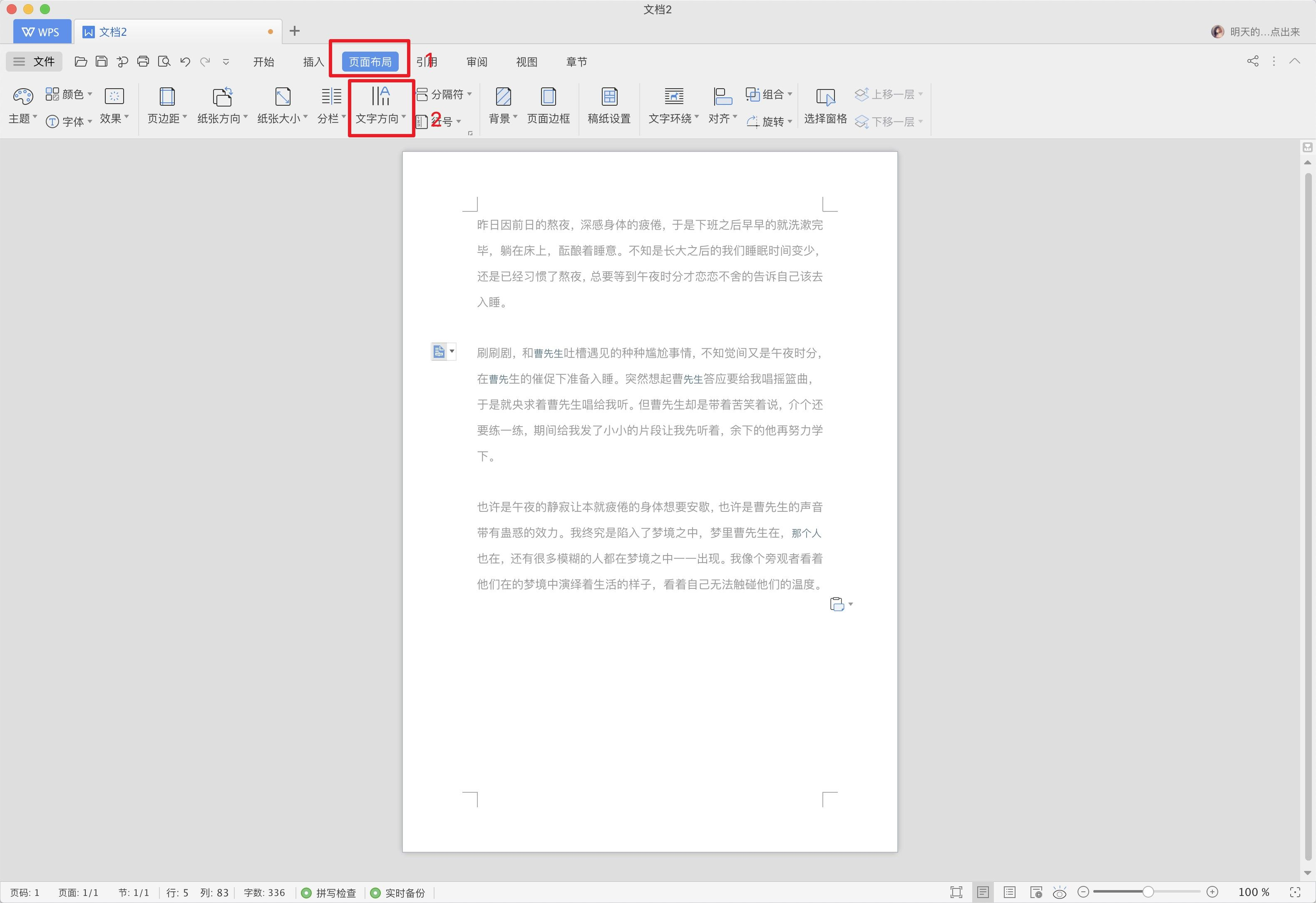Switch to the Insert (插入) tab
The height and width of the screenshot is (903, 1316).
(x=313, y=62)
